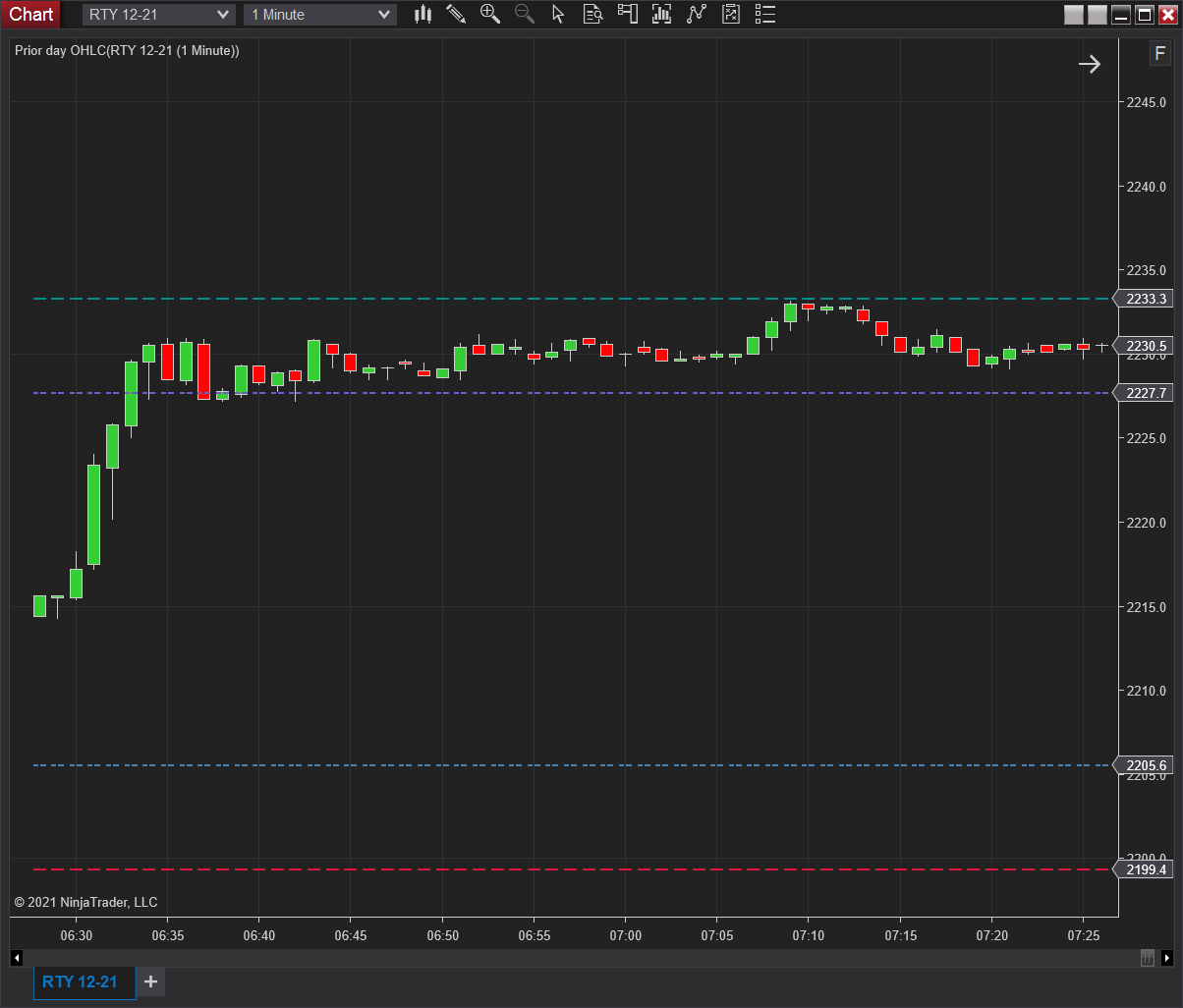Click the 07:00 time axis label
This screenshot has width=1183, height=1008.
[625, 935]
